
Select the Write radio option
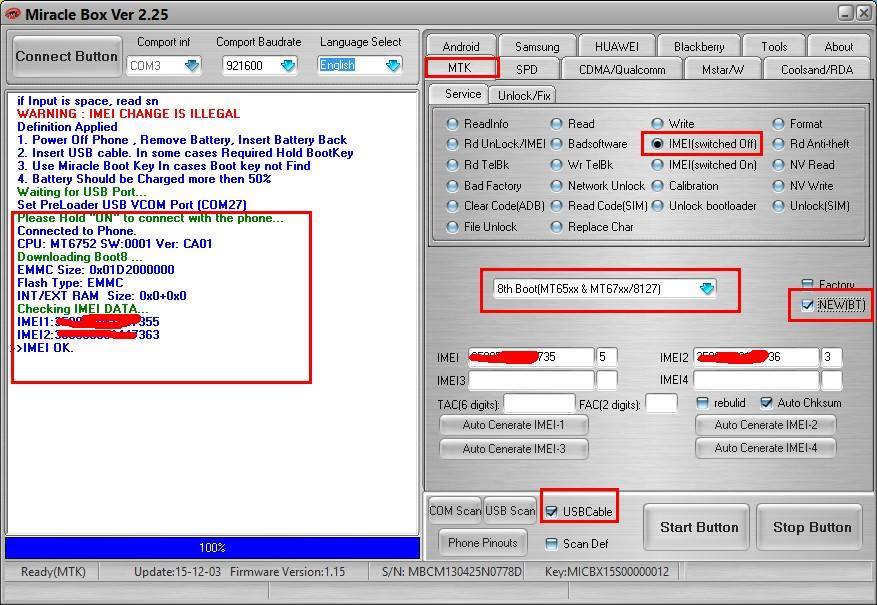673,124
